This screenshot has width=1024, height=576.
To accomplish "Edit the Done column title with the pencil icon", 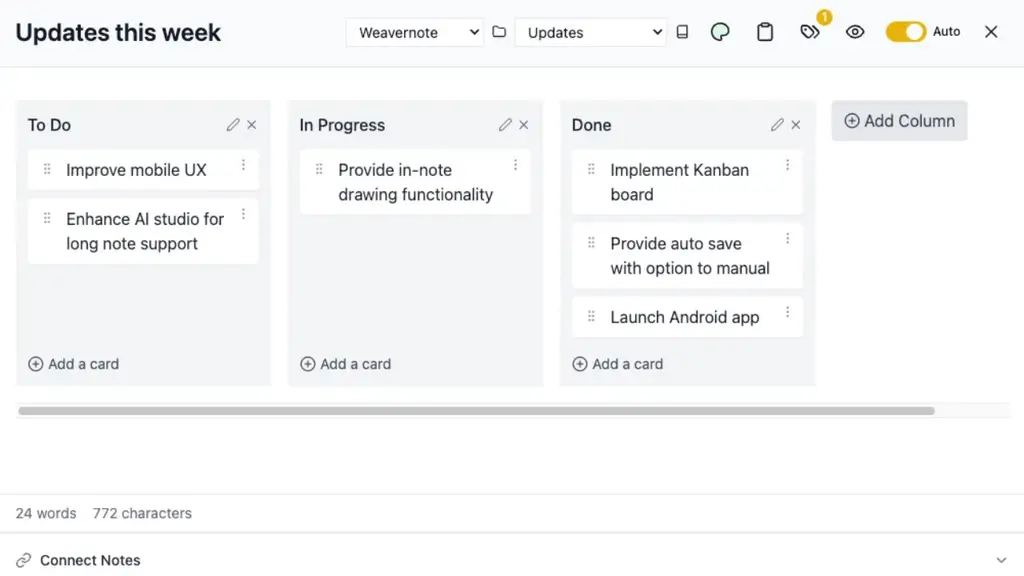I will [777, 124].
